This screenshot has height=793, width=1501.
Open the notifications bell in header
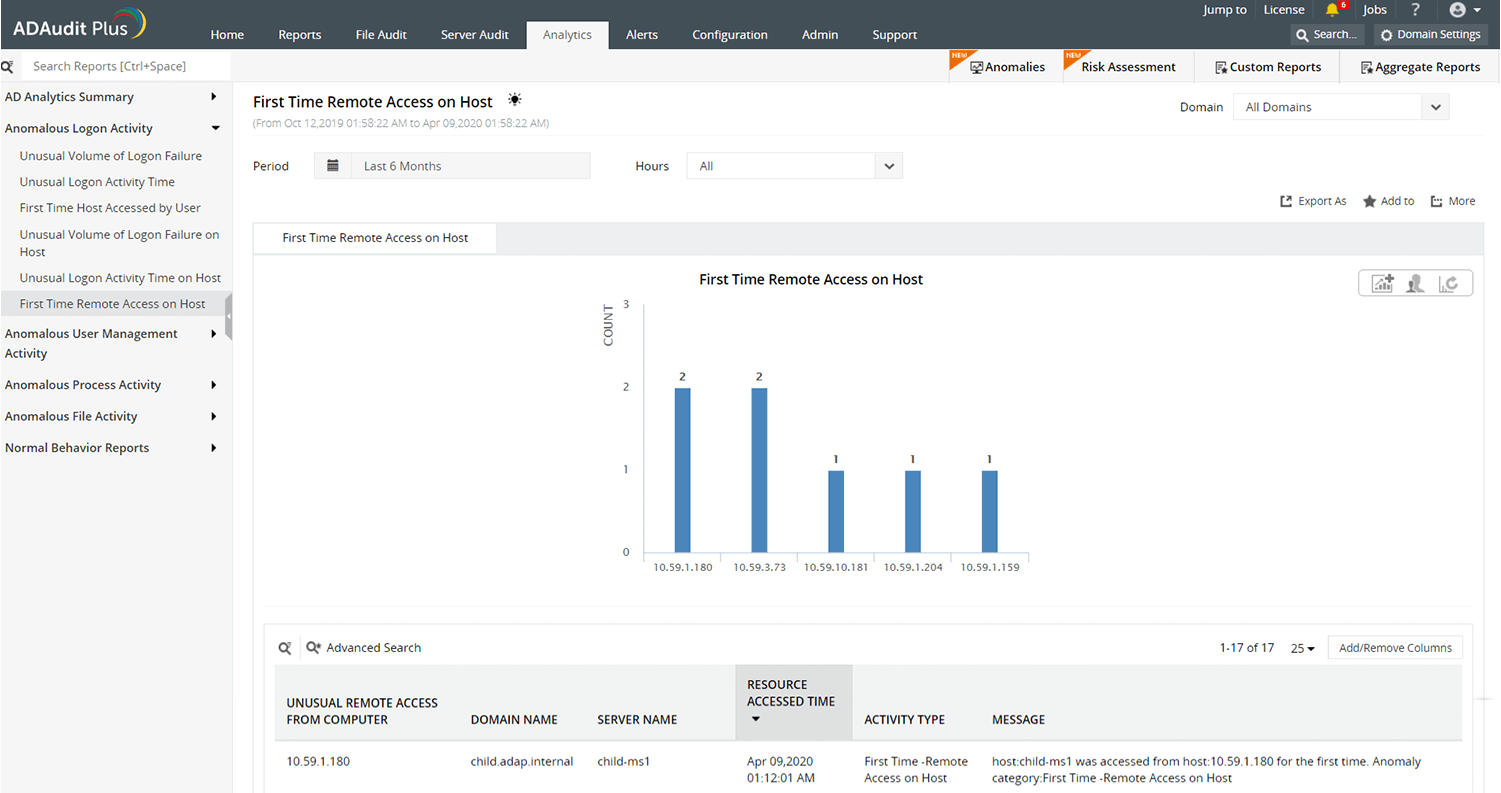click(x=1334, y=9)
